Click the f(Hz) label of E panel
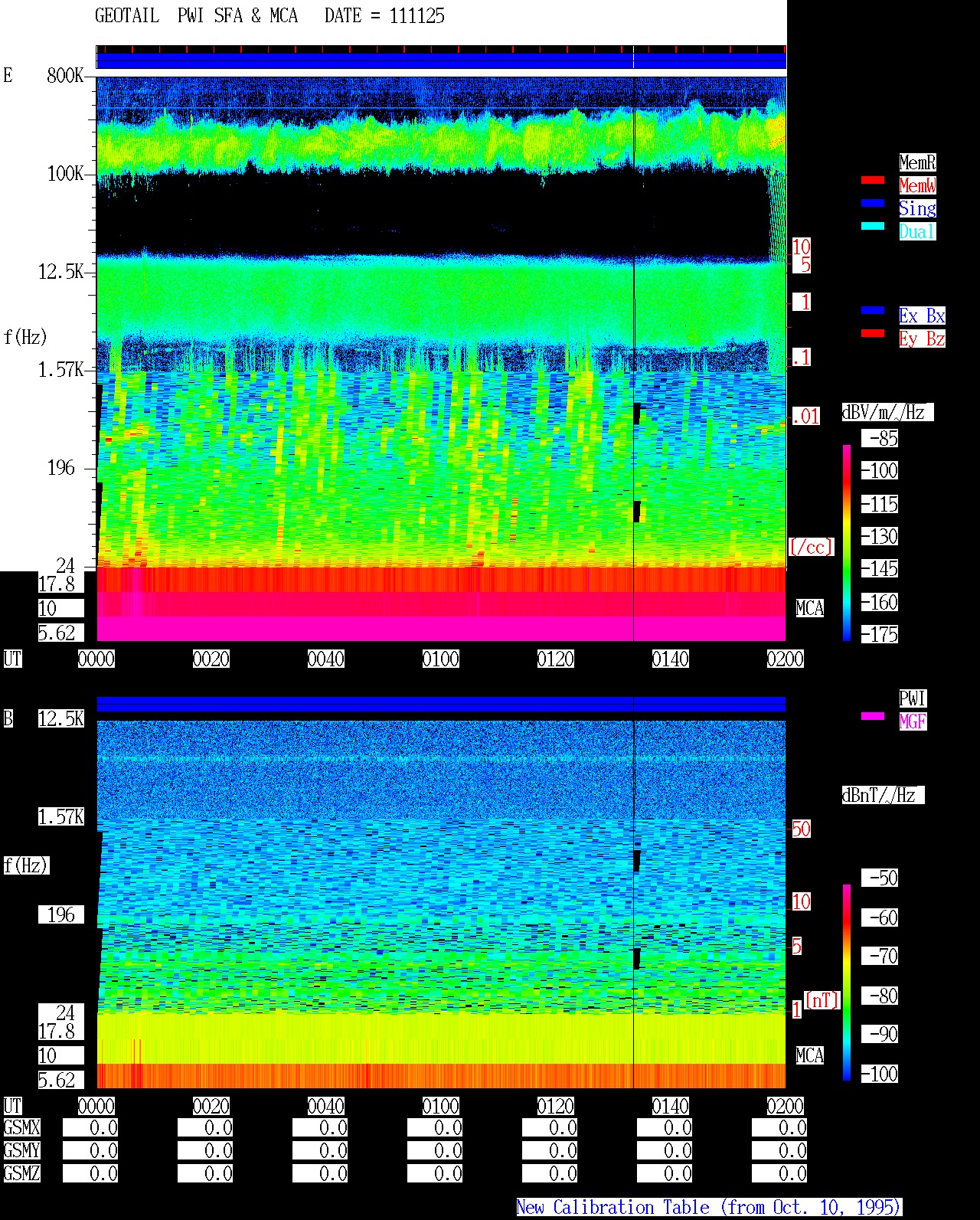Screen dimensions: 980x1220 (25, 337)
